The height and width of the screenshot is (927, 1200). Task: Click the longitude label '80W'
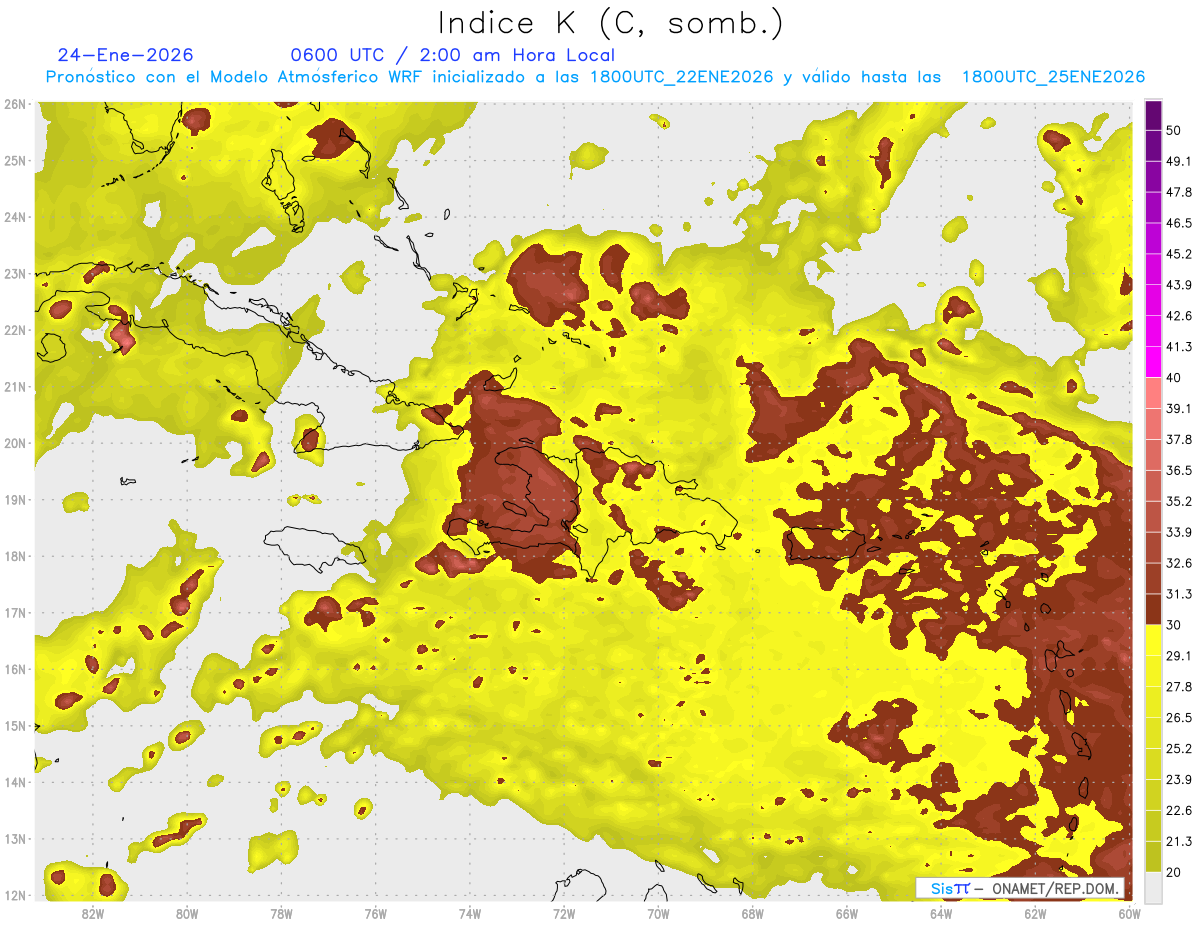pos(186,913)
